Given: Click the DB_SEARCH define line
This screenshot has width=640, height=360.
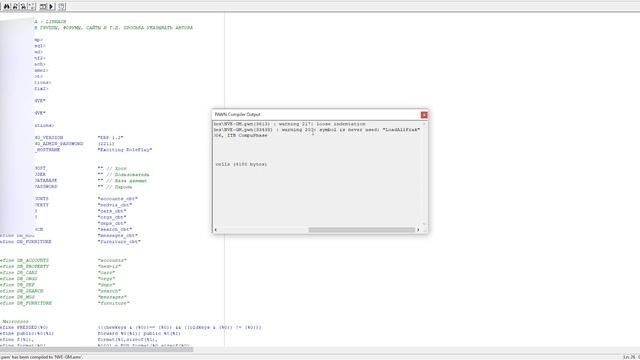Looking at the screenshot, I should [x=60, y=291].
